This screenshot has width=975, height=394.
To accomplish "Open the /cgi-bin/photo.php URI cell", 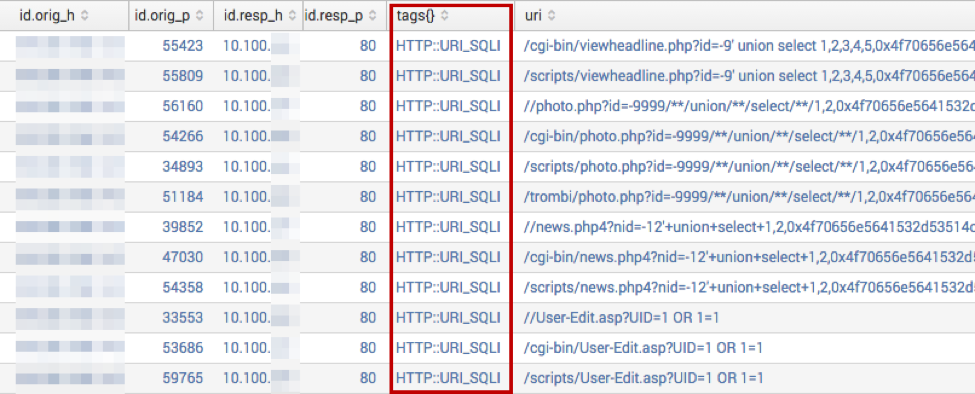I will pos(749,136).
